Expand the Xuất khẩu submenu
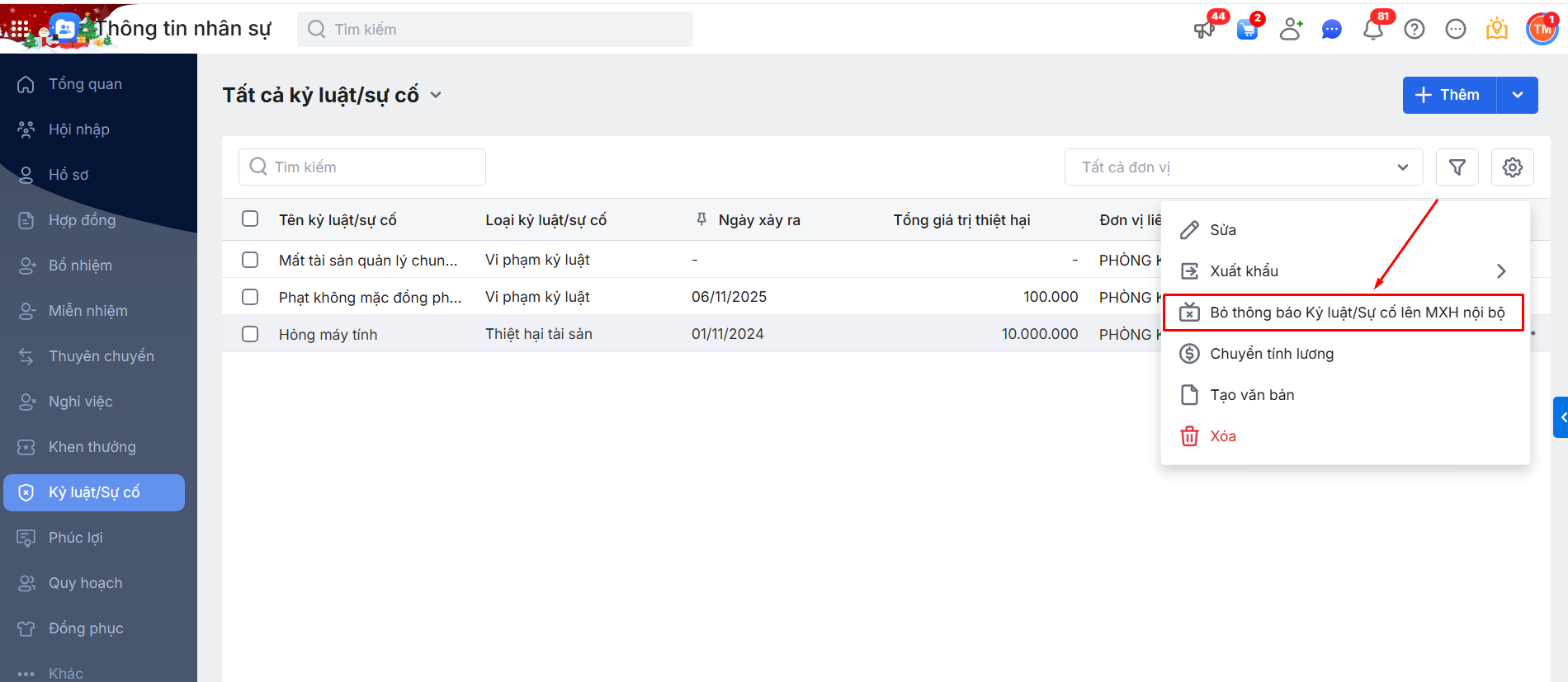The width and height of the screenshot is (1568, 682). (1344, 271)
